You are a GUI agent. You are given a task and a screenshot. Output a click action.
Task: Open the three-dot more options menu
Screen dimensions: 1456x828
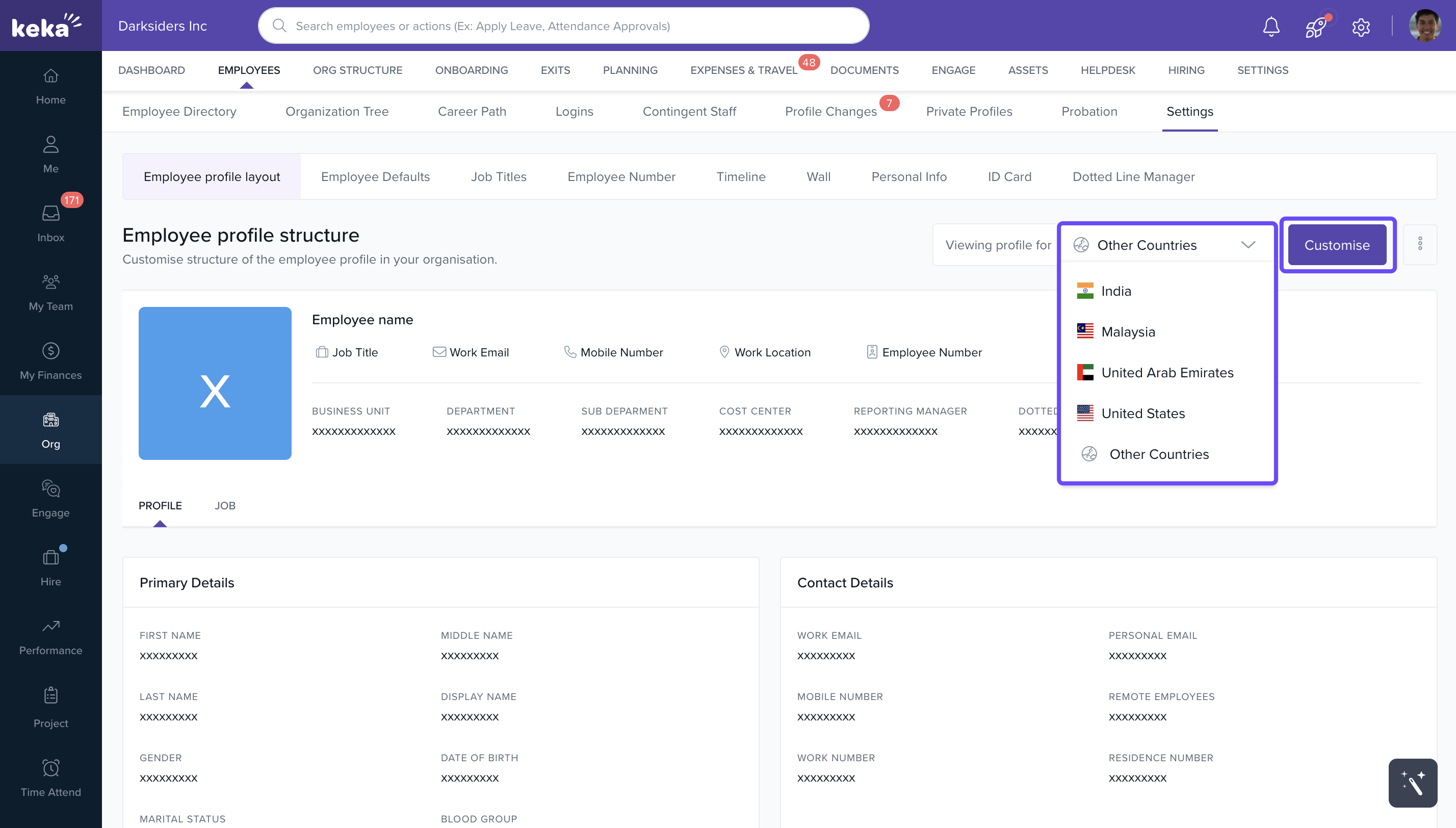[1420, 244]
